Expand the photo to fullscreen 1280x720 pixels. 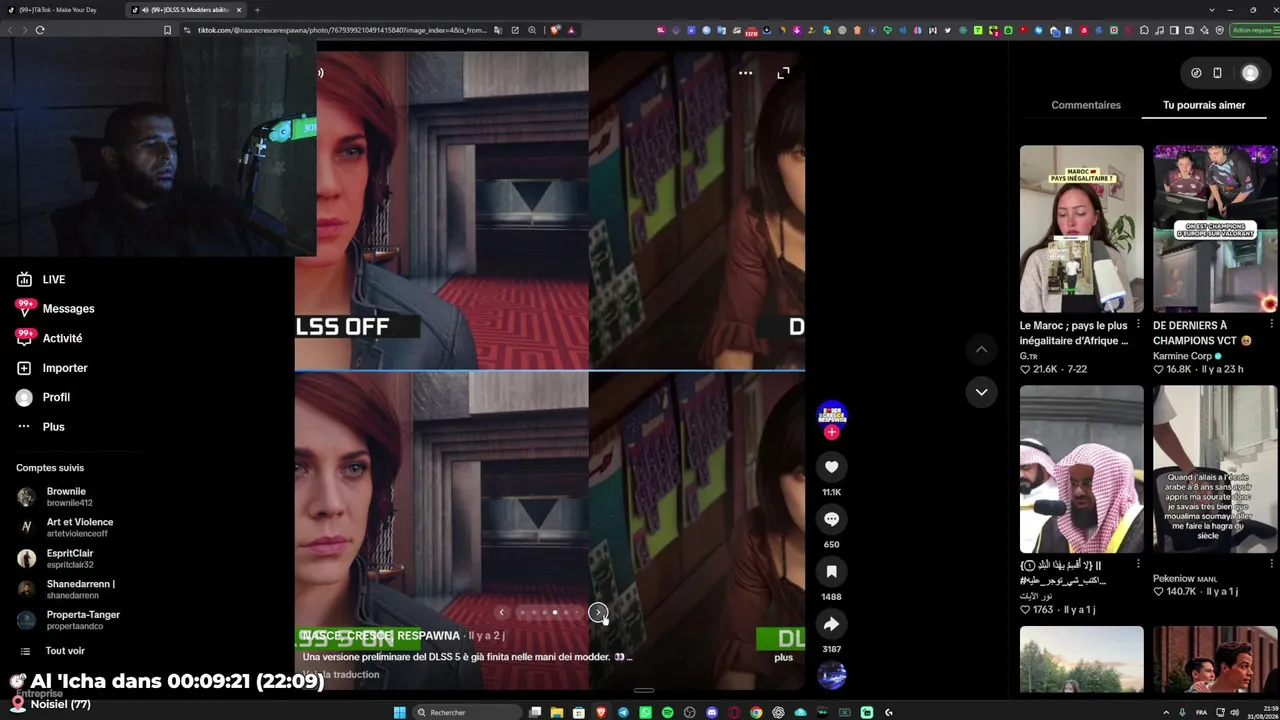click(x=783, y=73)
